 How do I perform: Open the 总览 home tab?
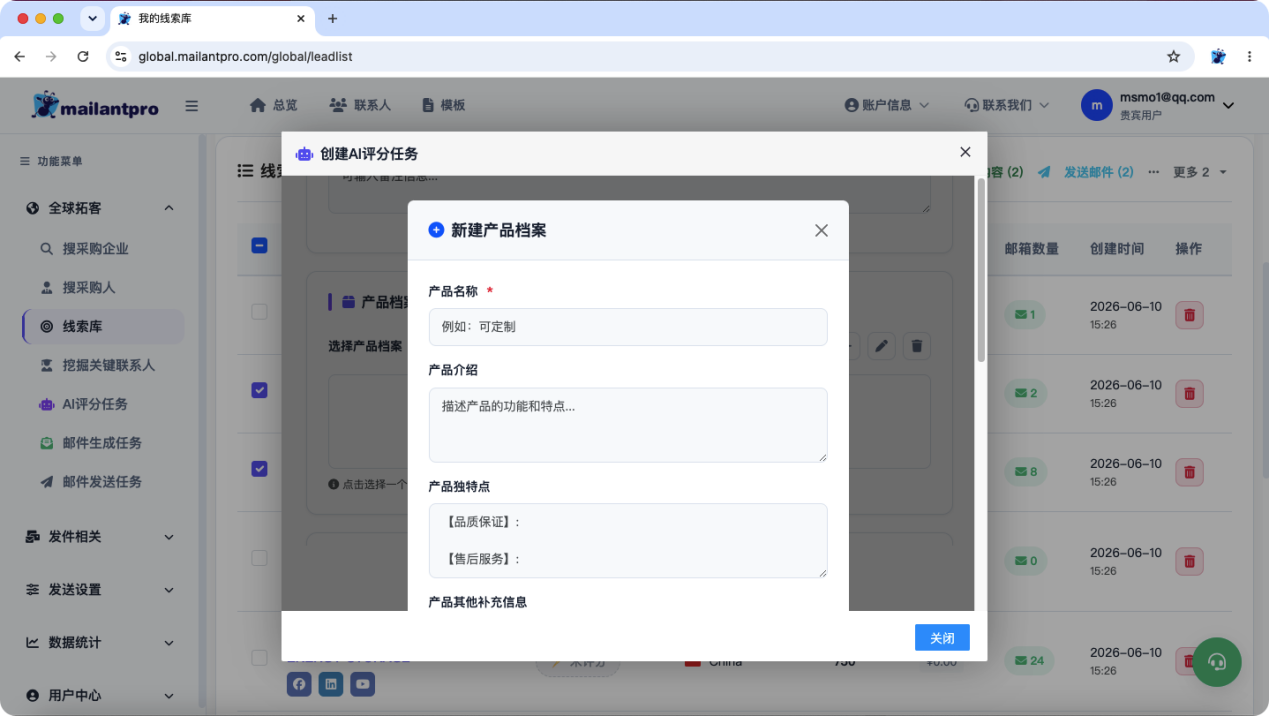coord(273,105)
